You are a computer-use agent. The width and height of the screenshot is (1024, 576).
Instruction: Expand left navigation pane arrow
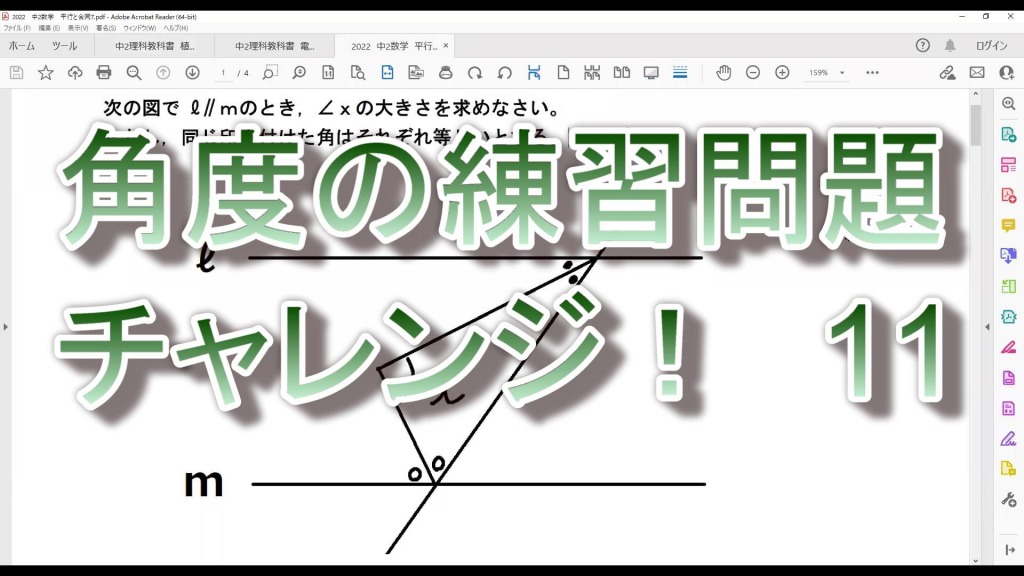[6, 326]
